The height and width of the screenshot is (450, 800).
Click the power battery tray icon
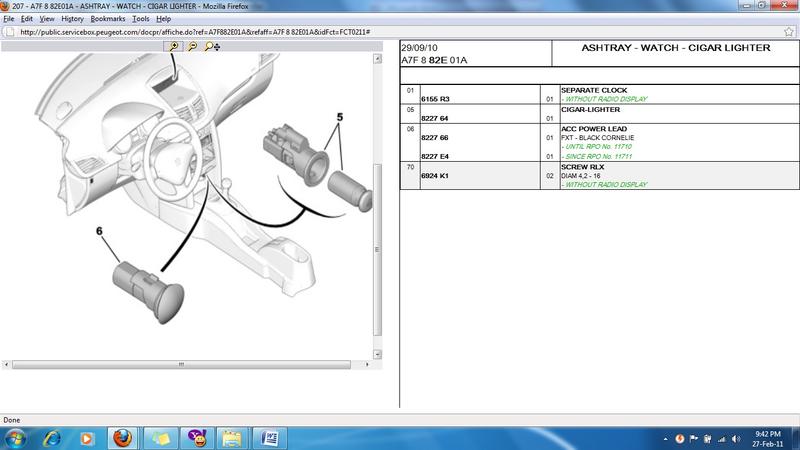(x=708, y=439)
